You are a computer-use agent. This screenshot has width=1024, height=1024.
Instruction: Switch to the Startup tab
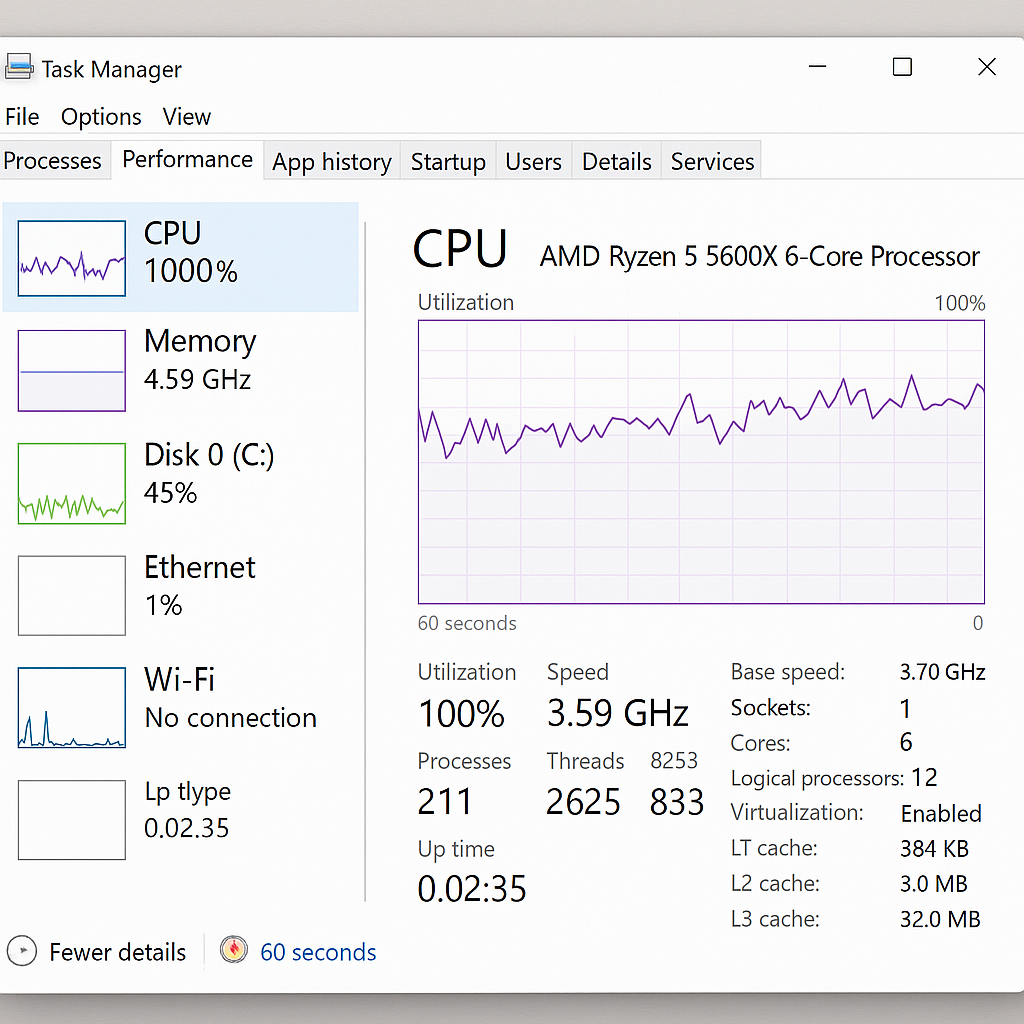[x=448, y=160]
